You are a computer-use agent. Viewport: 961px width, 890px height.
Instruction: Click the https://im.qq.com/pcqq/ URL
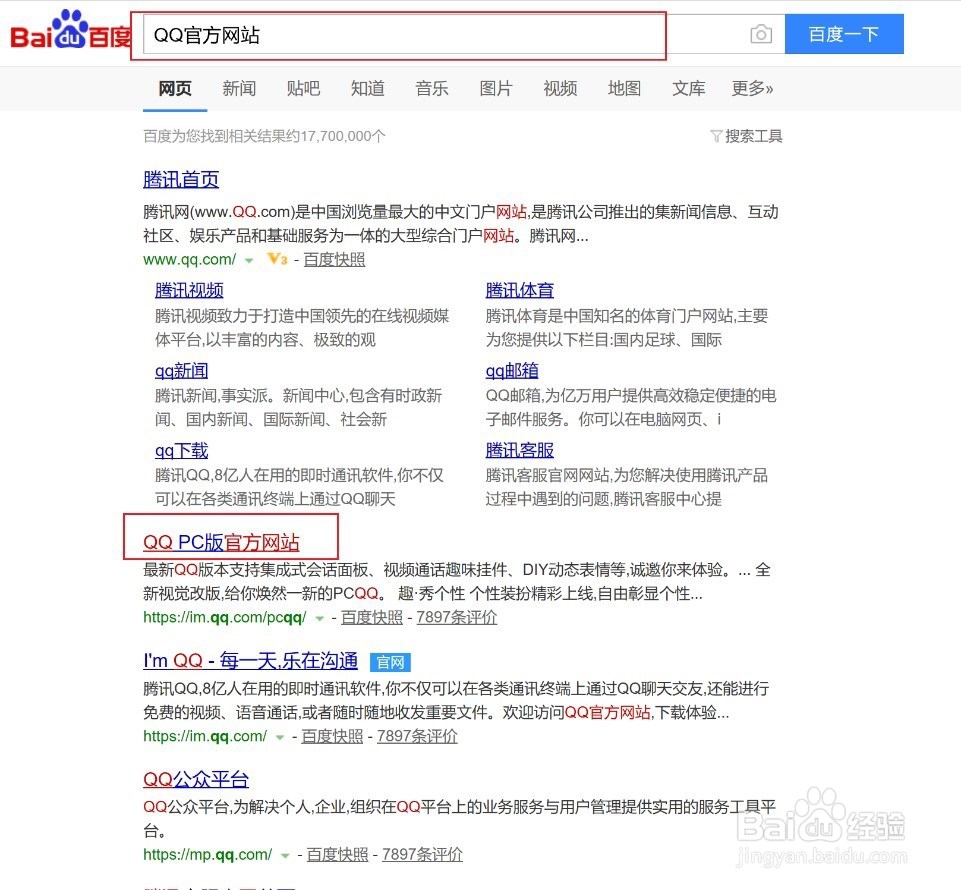(224, 618)
